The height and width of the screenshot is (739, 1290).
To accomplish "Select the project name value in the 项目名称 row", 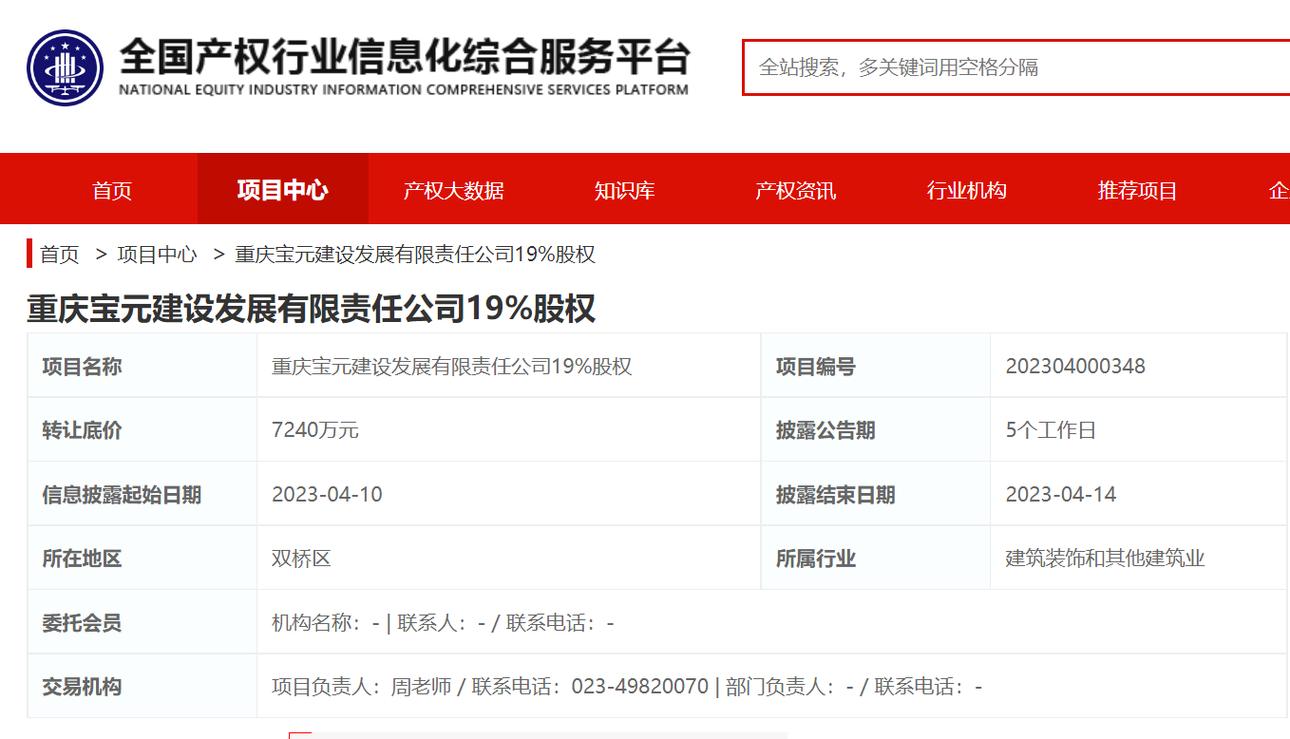I will point(452,366).
